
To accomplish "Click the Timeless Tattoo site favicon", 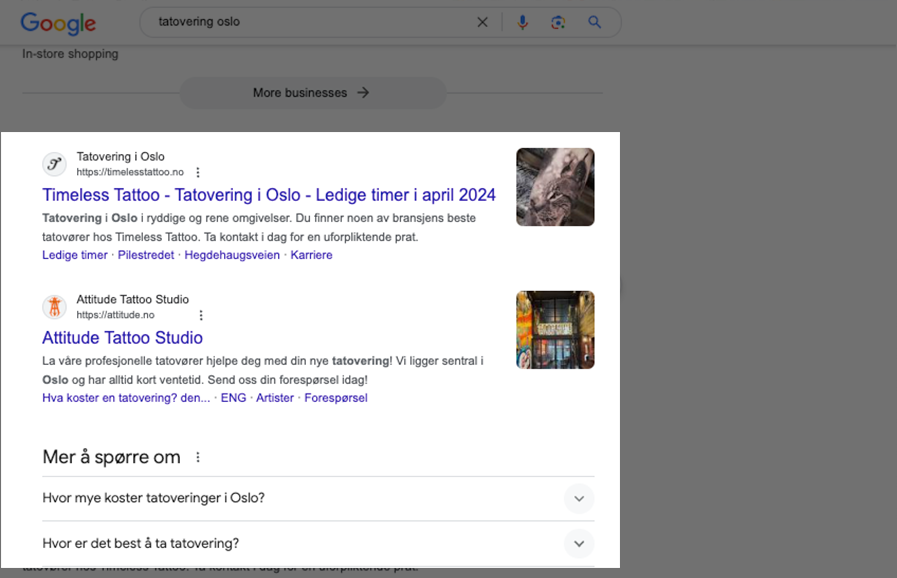I will 54,164.
